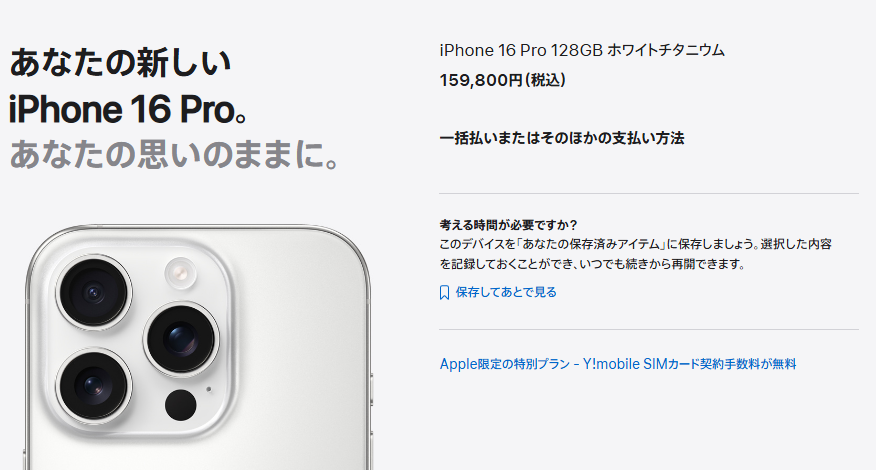The height and width of the screenshot is (470, 876).
Task: Click the divider line above 考える時間が必要ですか?
Action: click(x=649, y=194)
